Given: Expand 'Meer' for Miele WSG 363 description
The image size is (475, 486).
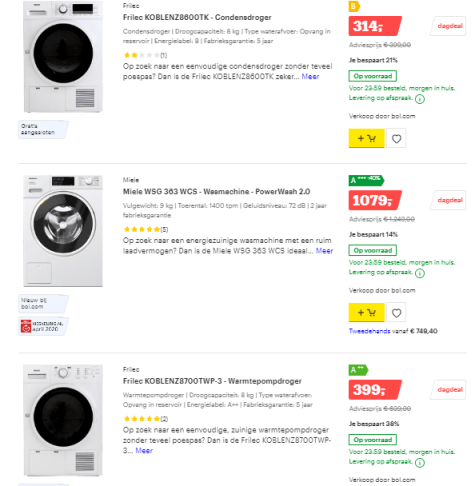Looking at the screenshot, I should pos(324,251).
